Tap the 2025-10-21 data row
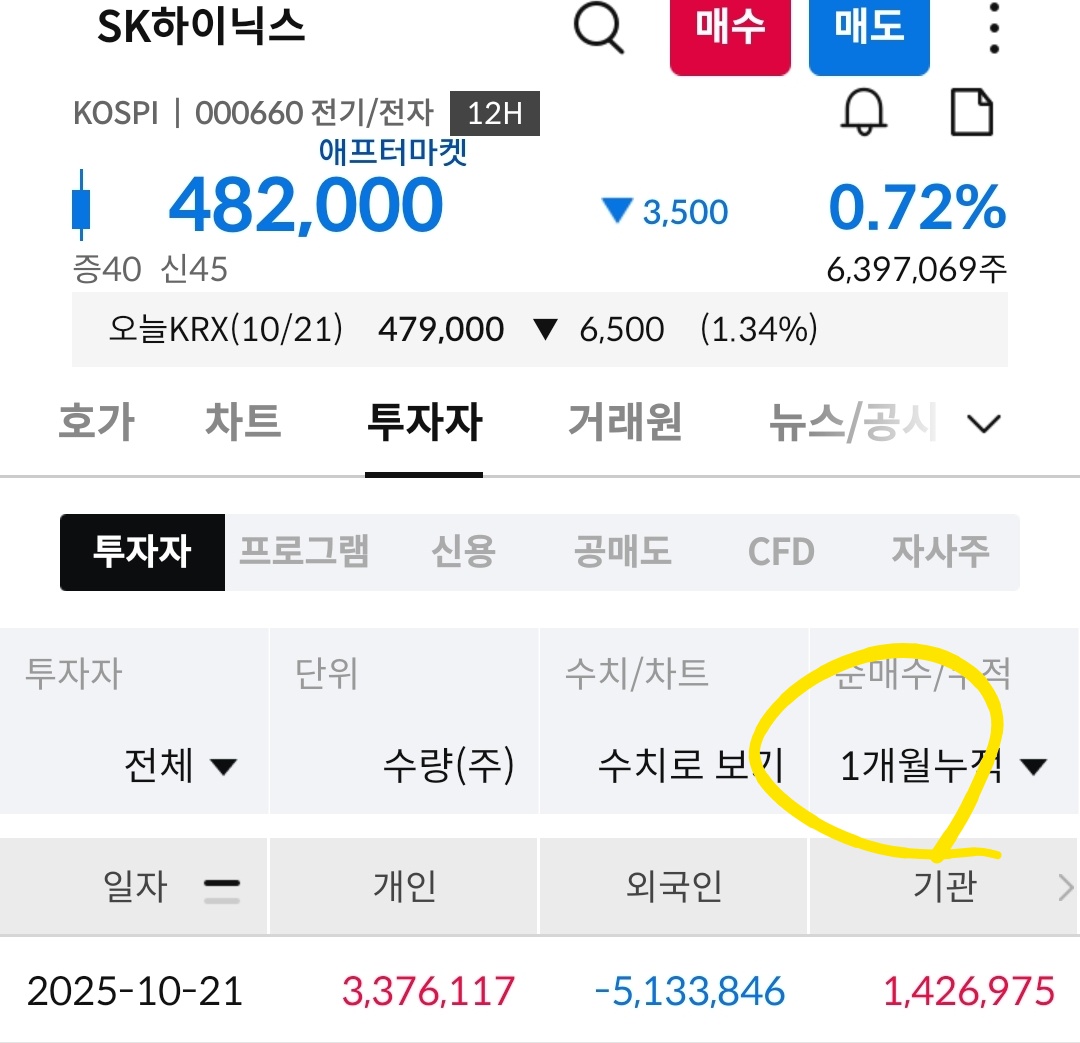The width and height of the screenshot is (1080, 1043). coord(540,991)
